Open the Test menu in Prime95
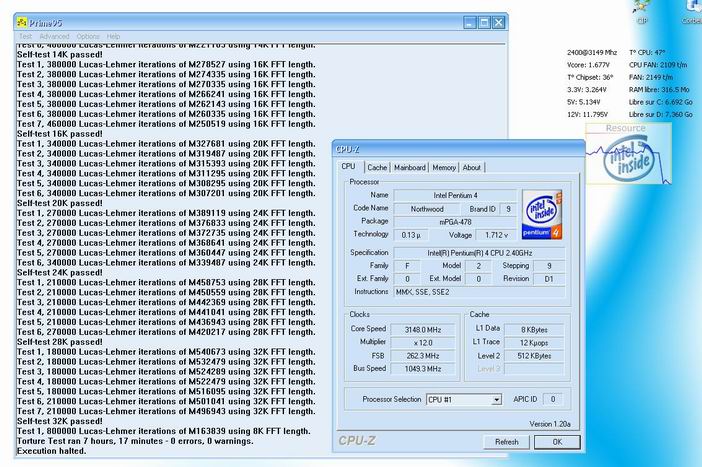 tap(26, 36)
